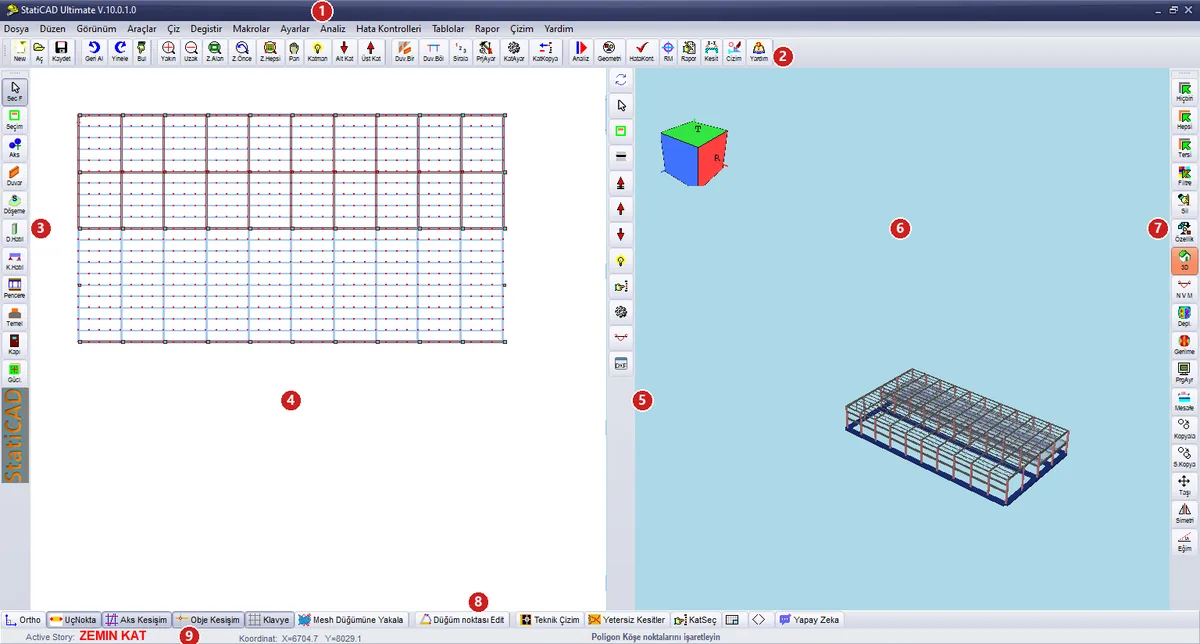Toggle the 3D view button
Viewport: 1200px width, 644px height.
[1185, 261]
